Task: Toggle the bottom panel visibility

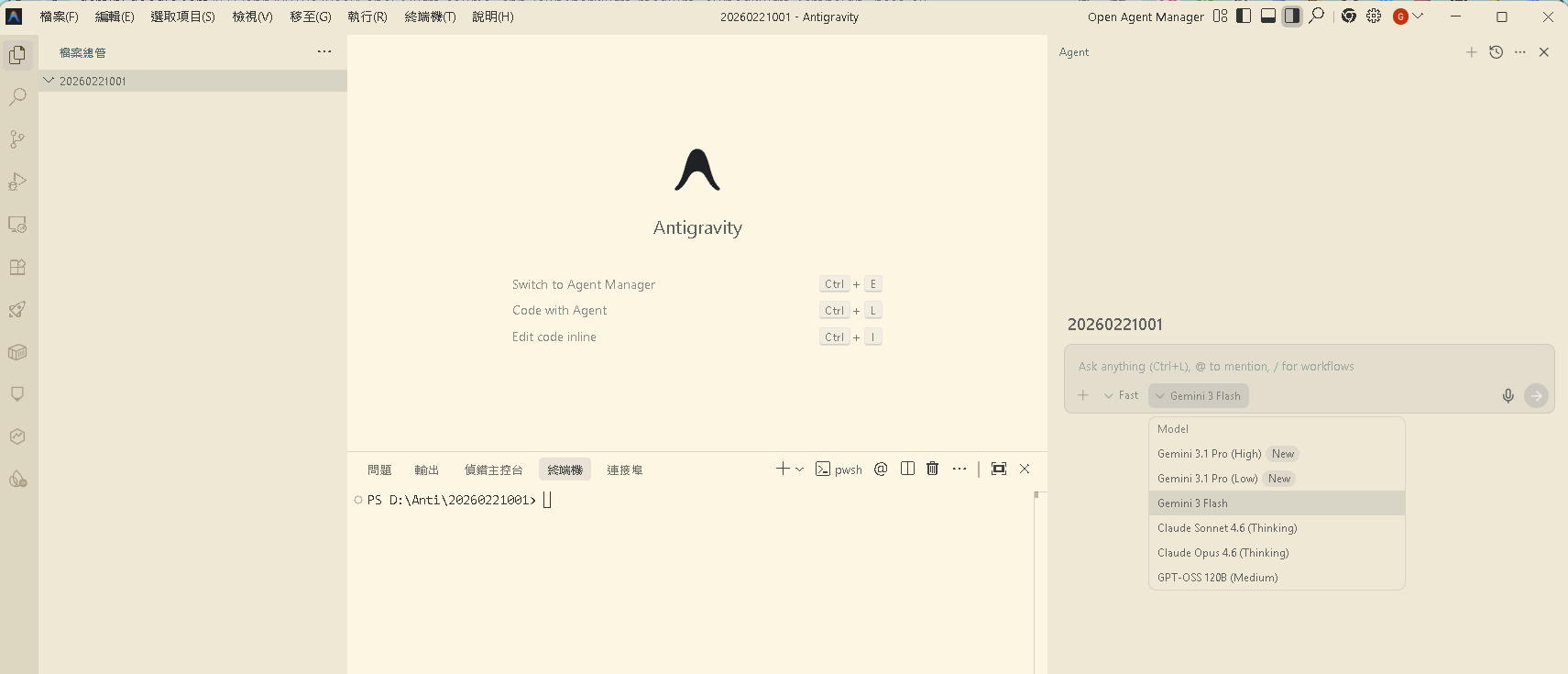Action: click(1268, 16)
